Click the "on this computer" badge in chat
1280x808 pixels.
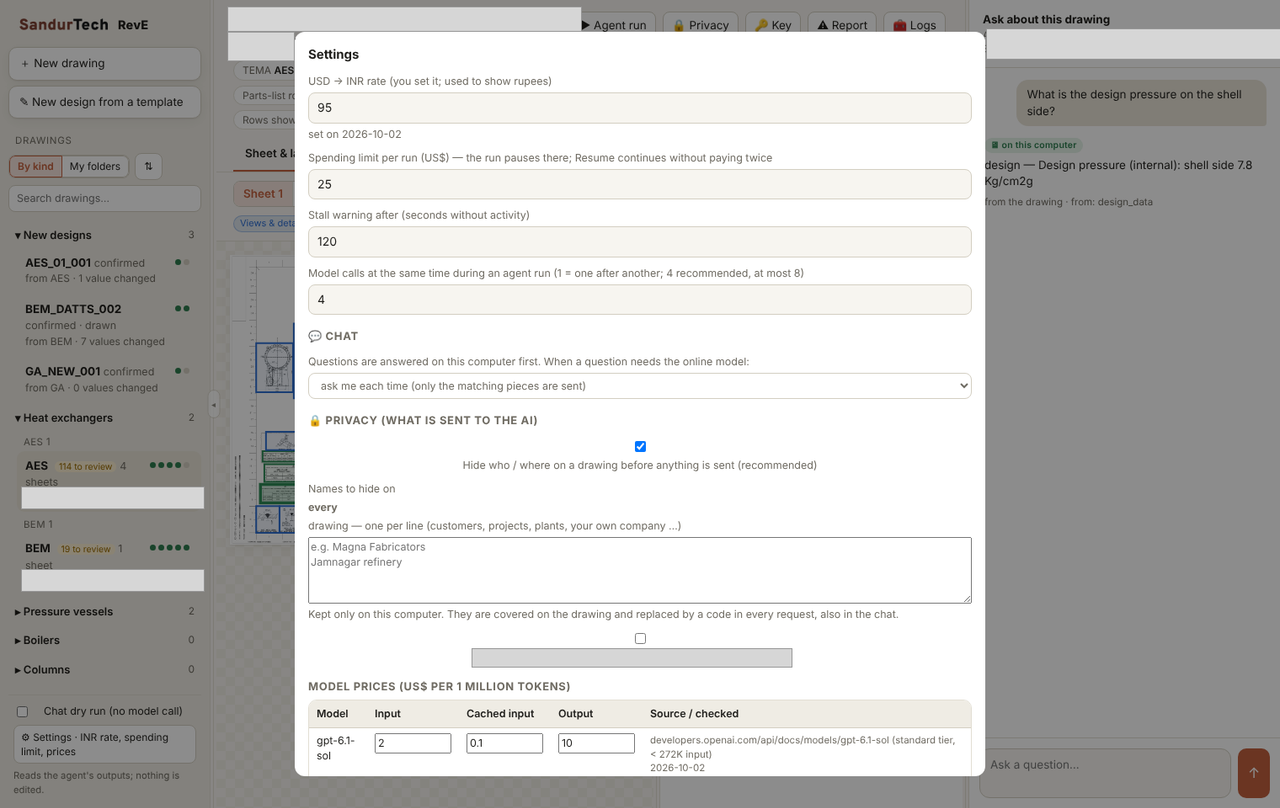(x=1034, y=145)
